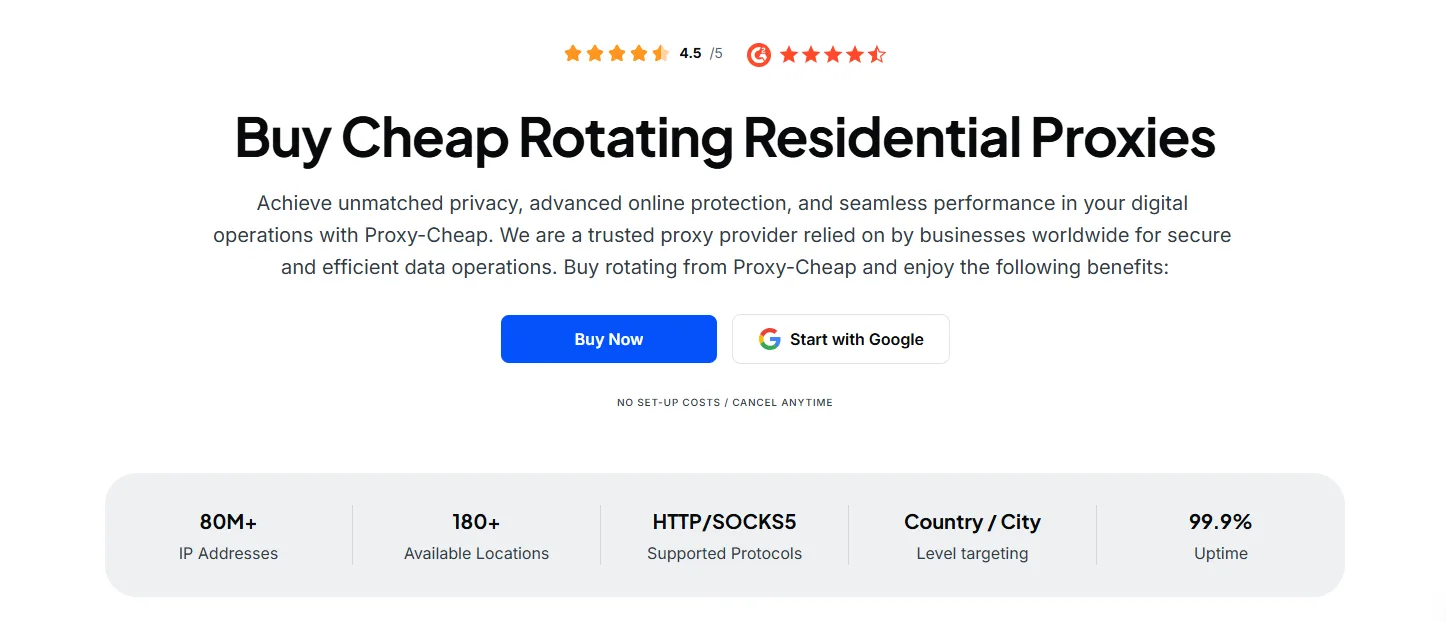This screenshot has width=1446, height=622.
Task: Click the first orange rating star
Action: (573, 53)
